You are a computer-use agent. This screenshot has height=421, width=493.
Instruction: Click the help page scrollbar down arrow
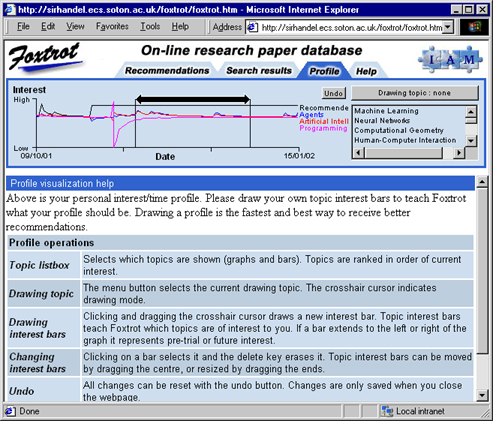pyautogui.click(x=482, y=395)
